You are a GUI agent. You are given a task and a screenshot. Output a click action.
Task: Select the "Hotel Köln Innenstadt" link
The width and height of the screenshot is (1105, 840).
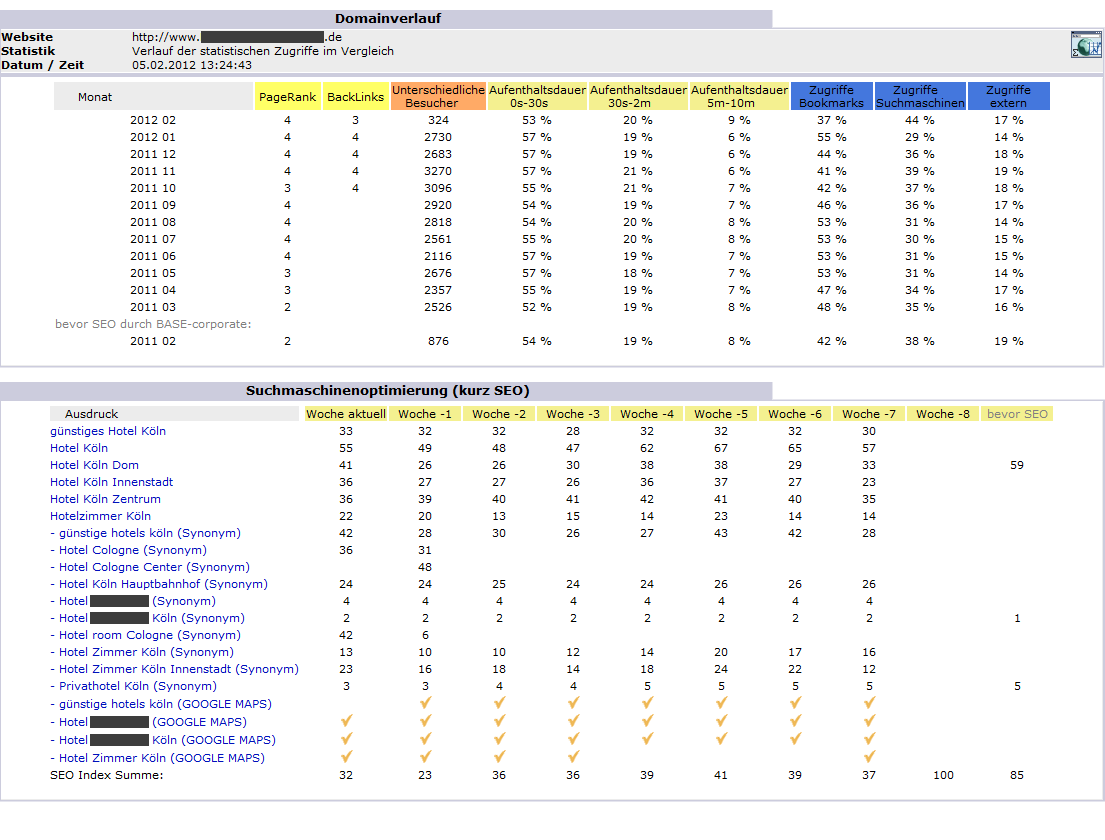(x=112, y=482)
